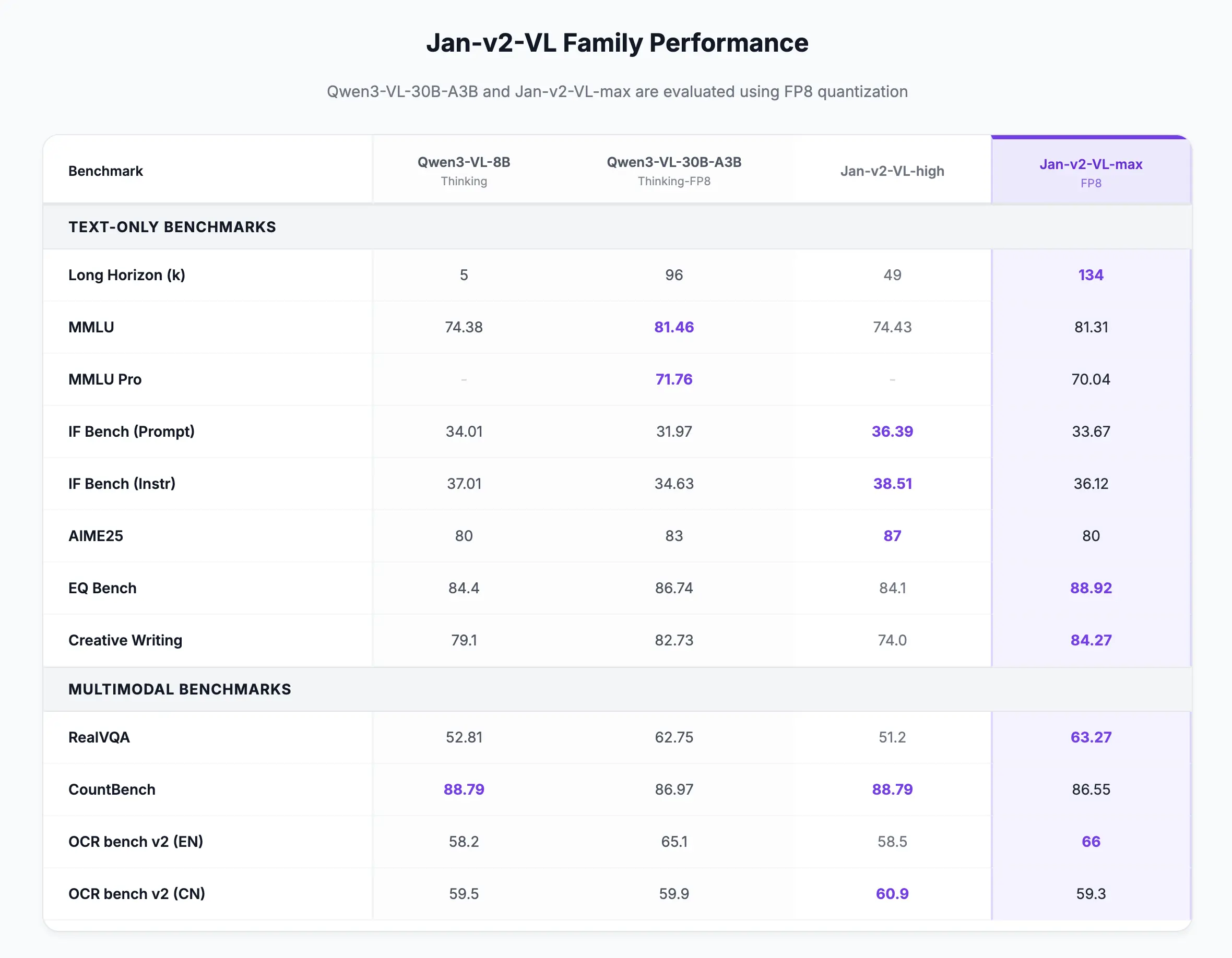Screen dimensions: 1232x958
Task: Click the Long Horizon (k) row label
Action: pyautogui.click(x=126, y=275)
